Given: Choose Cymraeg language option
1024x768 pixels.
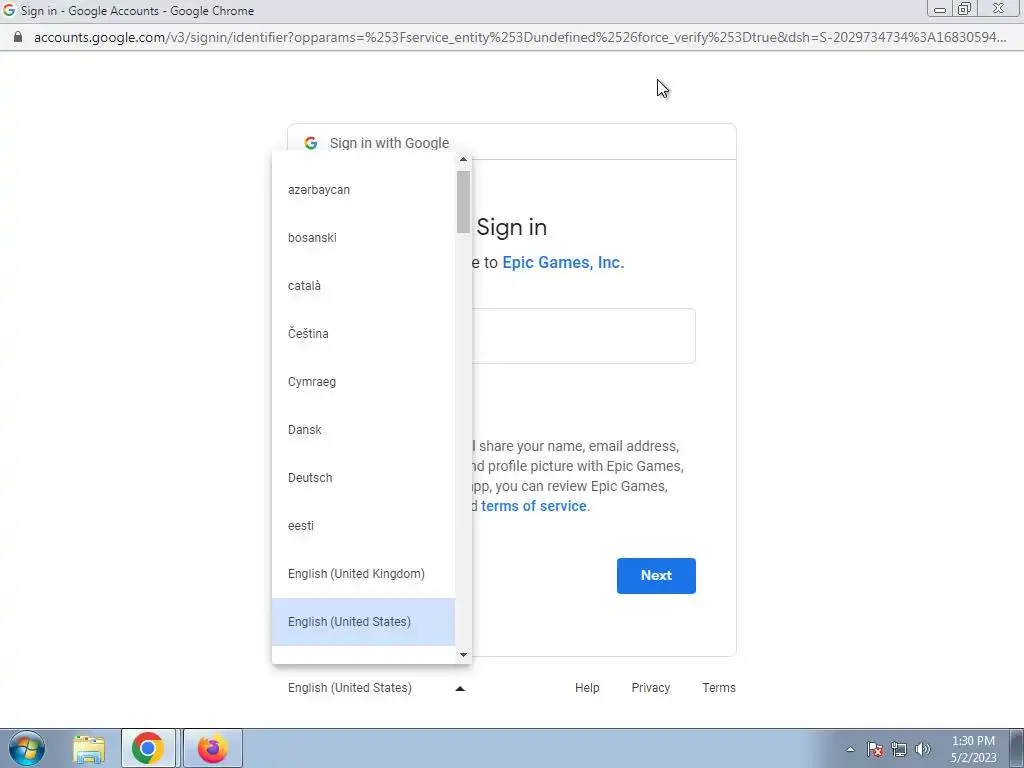Looking at the screenshot, I should coord(363,382).
